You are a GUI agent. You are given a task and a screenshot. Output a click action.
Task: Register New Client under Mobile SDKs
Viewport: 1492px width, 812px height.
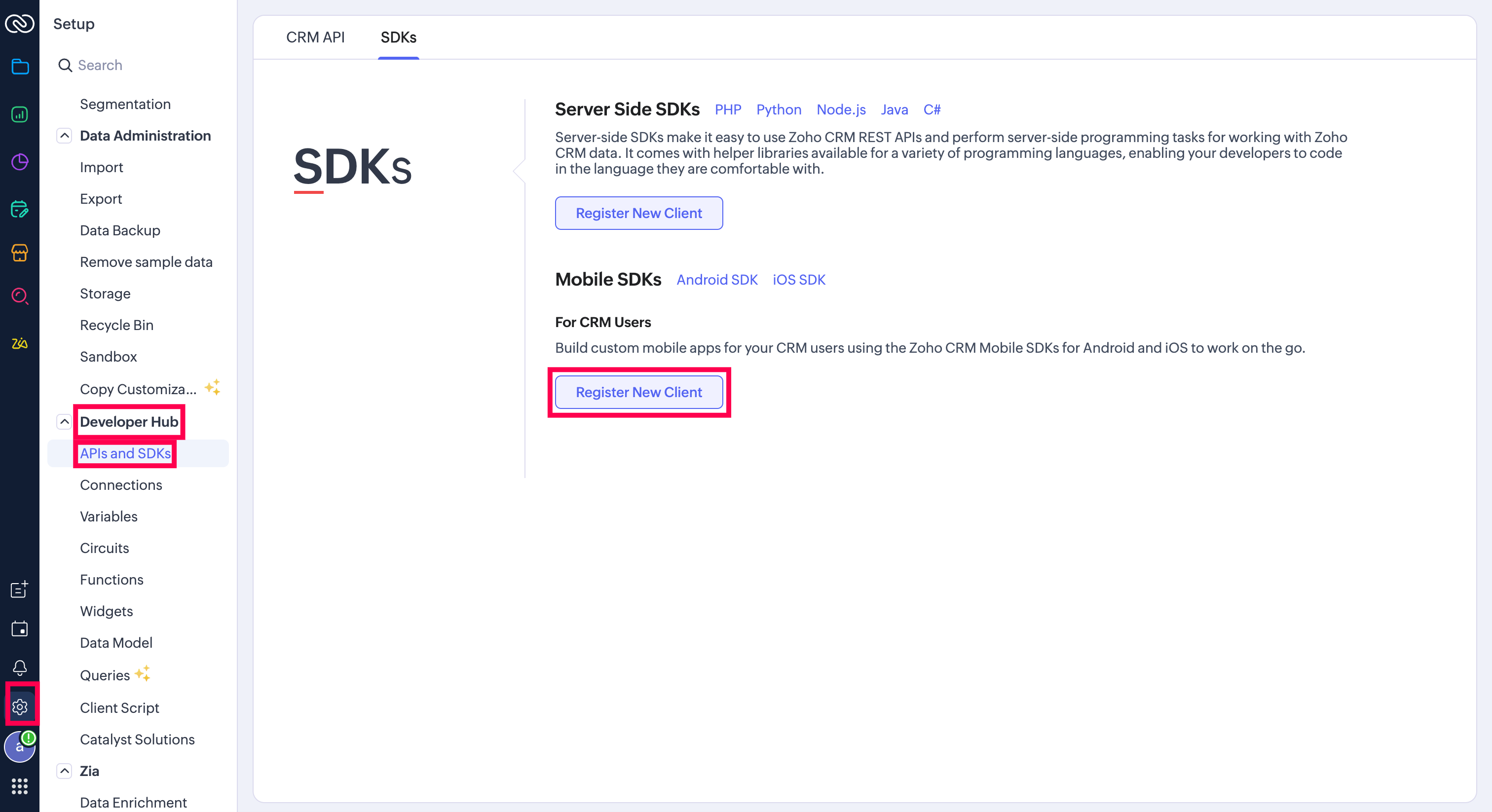click(638, 392)
